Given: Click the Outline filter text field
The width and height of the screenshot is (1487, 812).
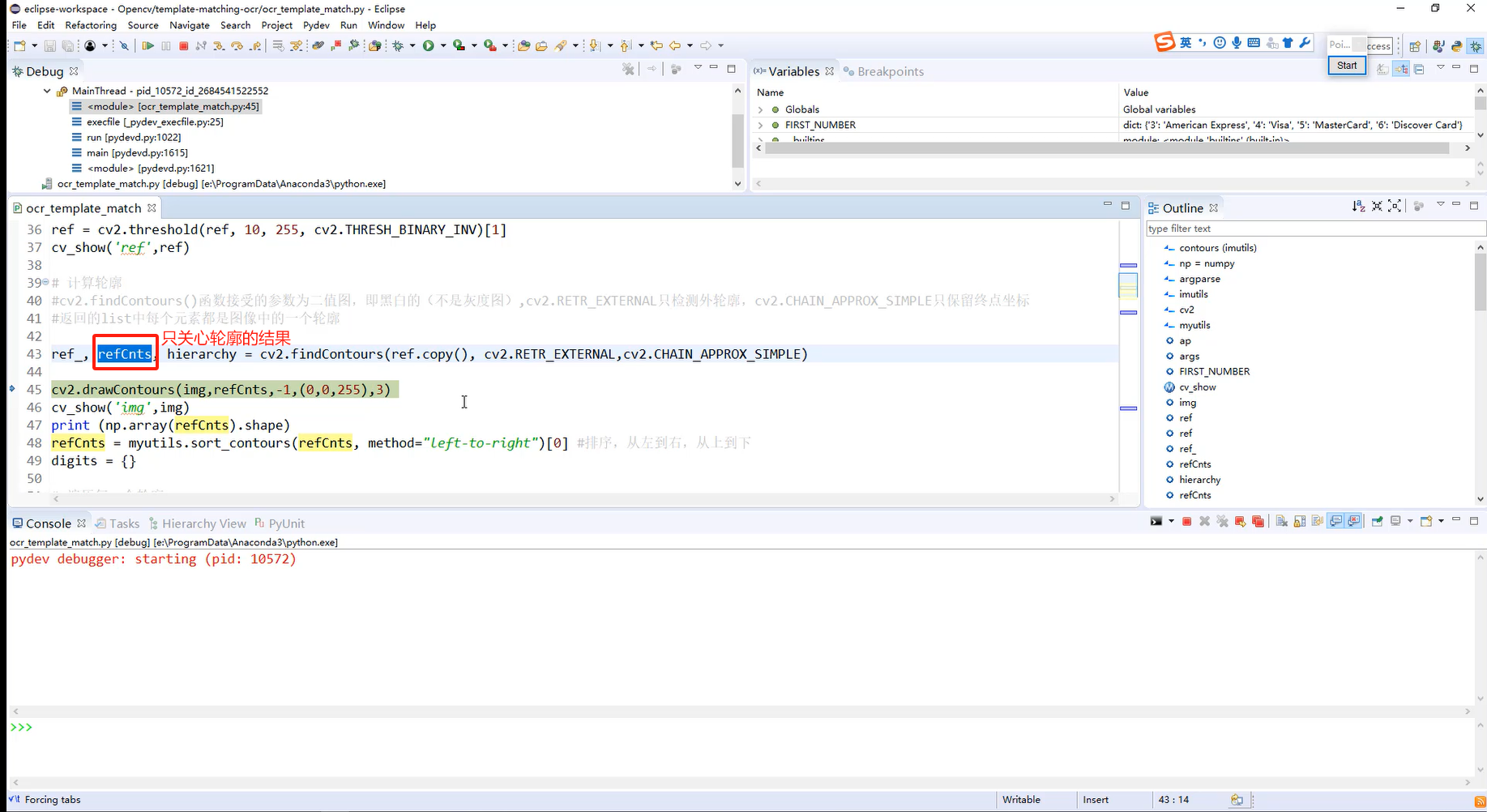Looking at the screenshot, I should point(1314,229).
